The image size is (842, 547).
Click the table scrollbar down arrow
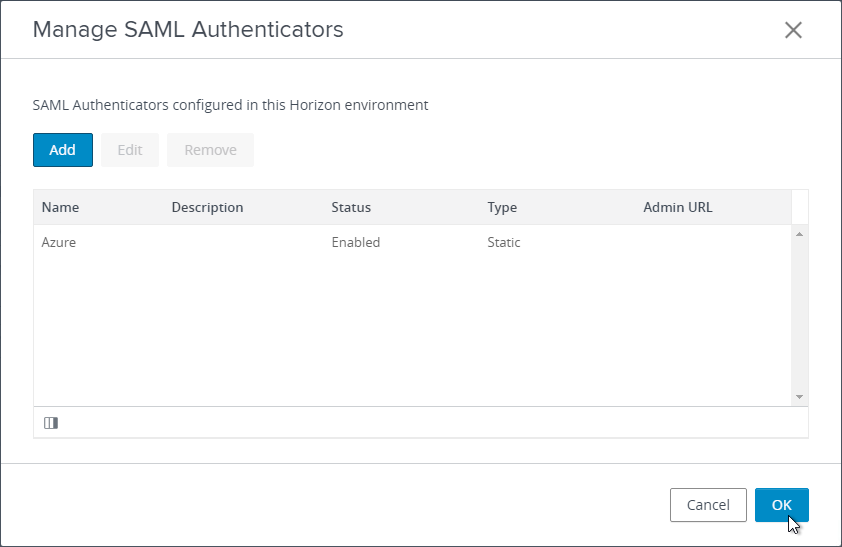(x=800, y=397)
